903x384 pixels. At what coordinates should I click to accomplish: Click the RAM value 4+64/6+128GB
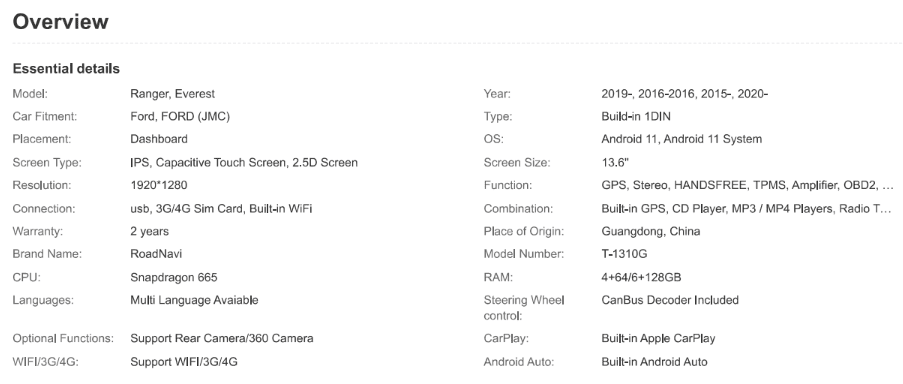[x=641, y=277]
